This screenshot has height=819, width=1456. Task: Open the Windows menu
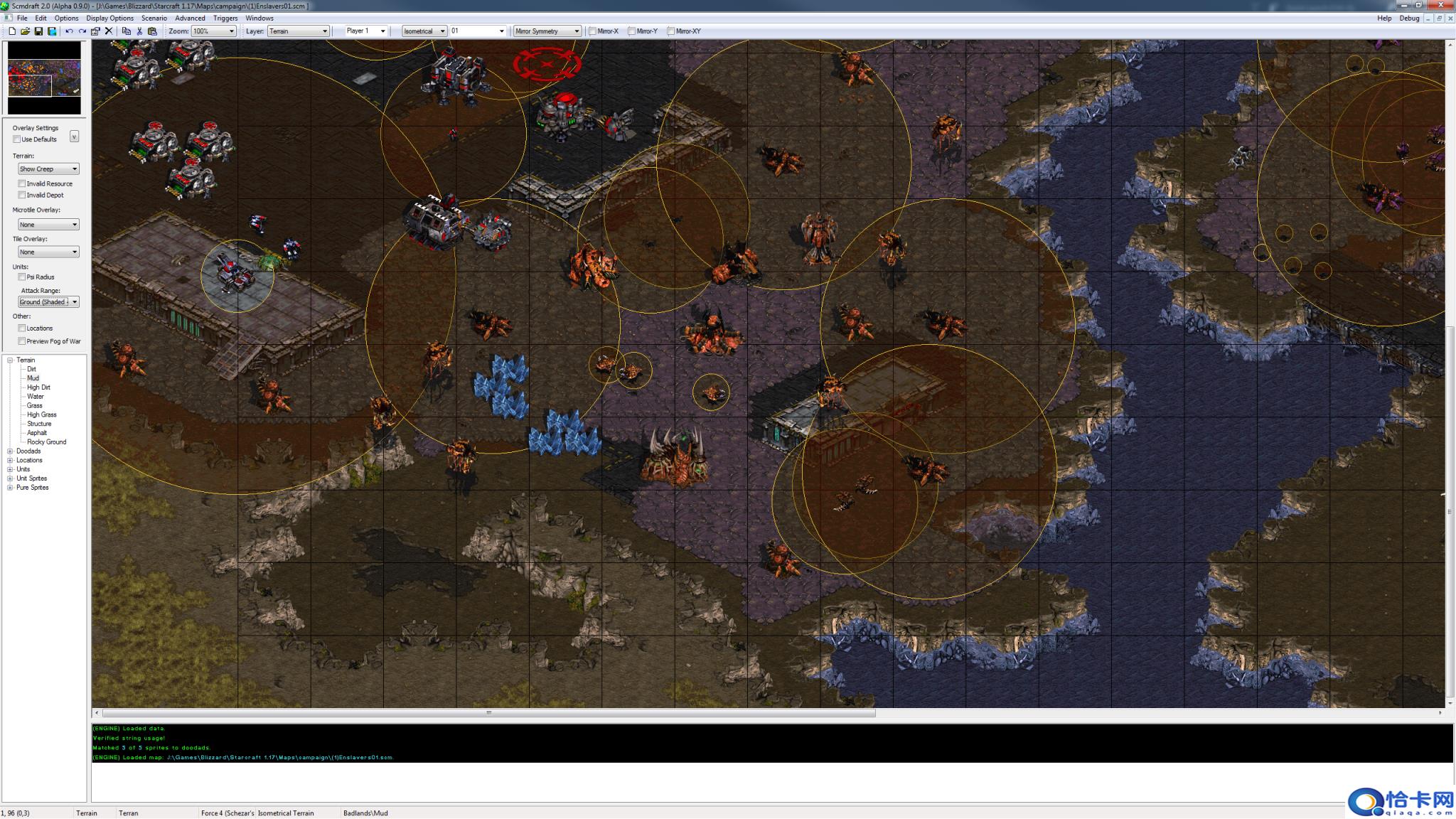[259, 18]
